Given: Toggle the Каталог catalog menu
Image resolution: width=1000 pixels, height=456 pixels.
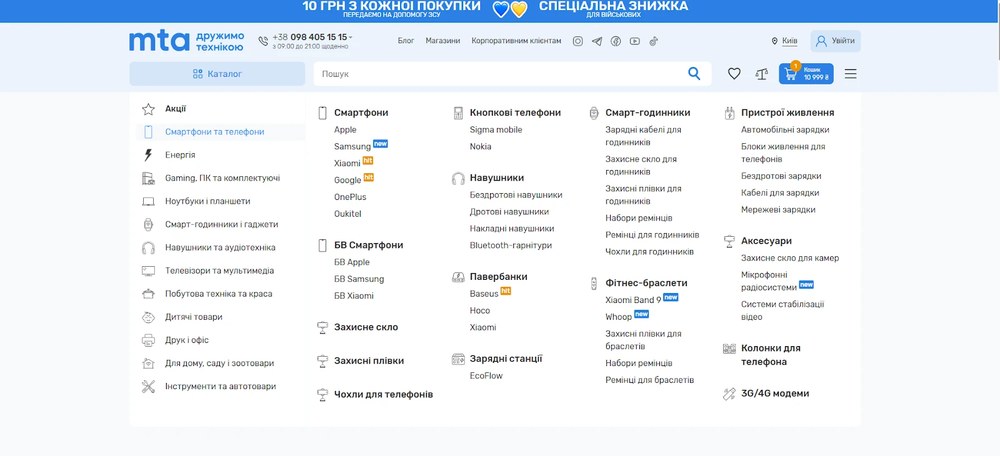Looking at the screenshot, I should 217,73.
